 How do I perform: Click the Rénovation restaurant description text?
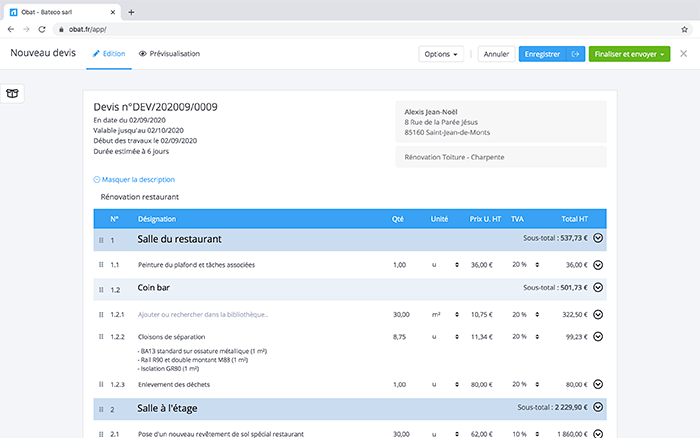[140, 197]
